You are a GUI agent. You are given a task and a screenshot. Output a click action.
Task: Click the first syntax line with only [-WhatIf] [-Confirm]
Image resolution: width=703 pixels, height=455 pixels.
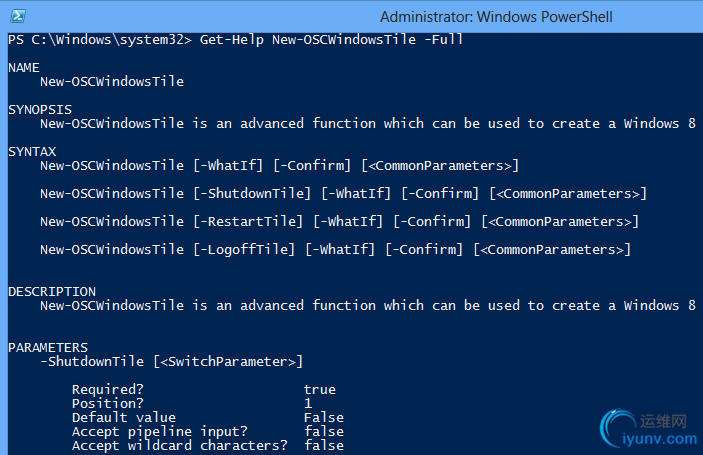[x=279, y=165]
